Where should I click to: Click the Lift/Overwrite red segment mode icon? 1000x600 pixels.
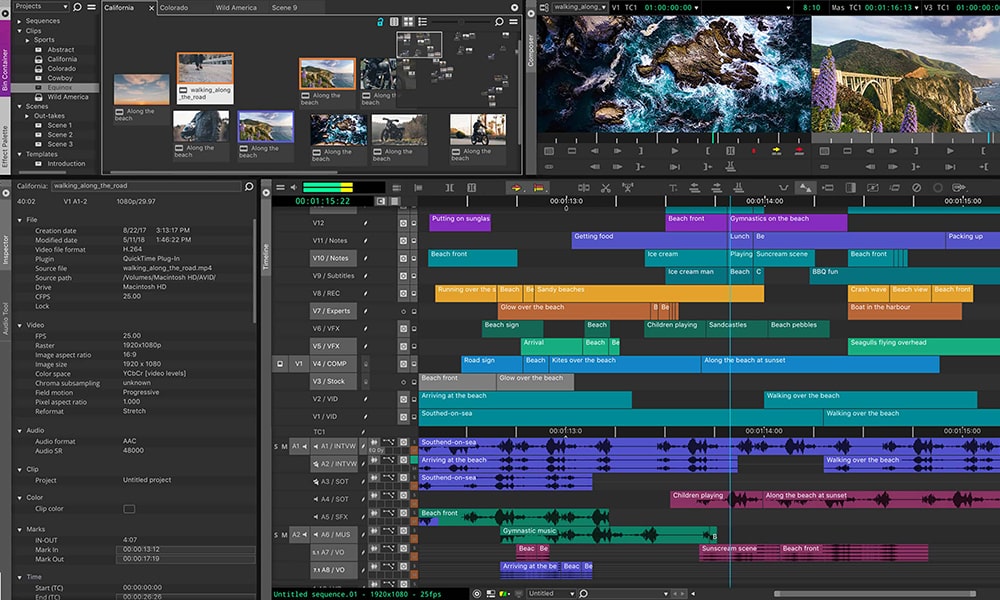tap(515, 187)
